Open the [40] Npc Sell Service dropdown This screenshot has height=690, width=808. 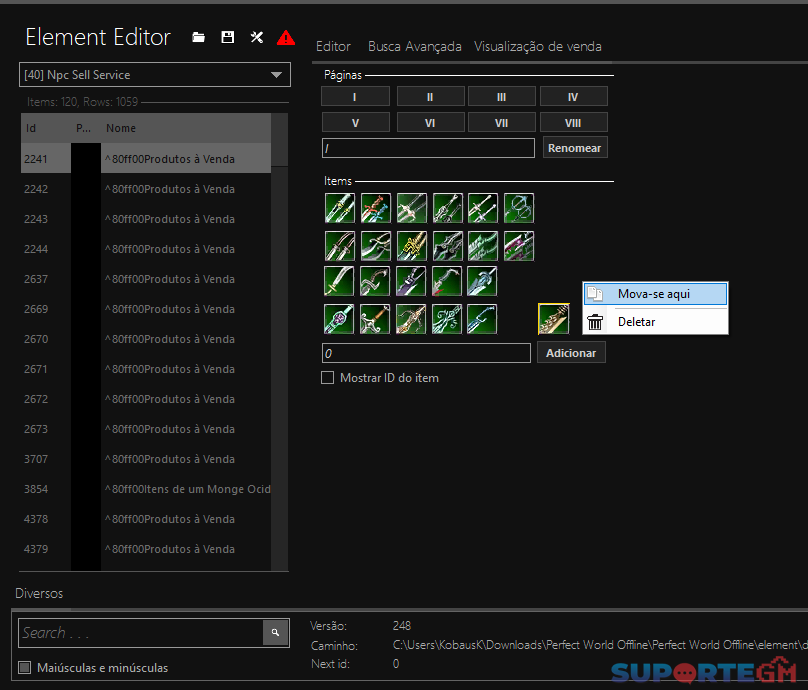(x=155, y=75)
